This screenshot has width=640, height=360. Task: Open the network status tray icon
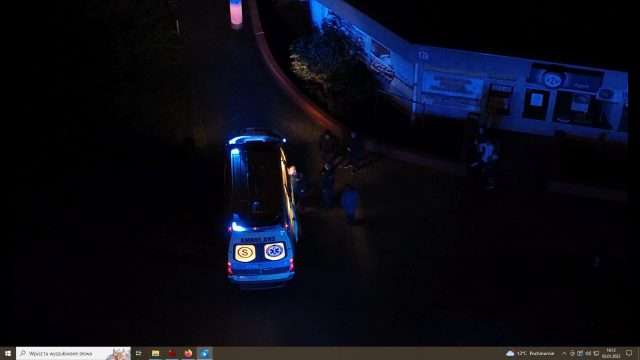coord(580,353)
